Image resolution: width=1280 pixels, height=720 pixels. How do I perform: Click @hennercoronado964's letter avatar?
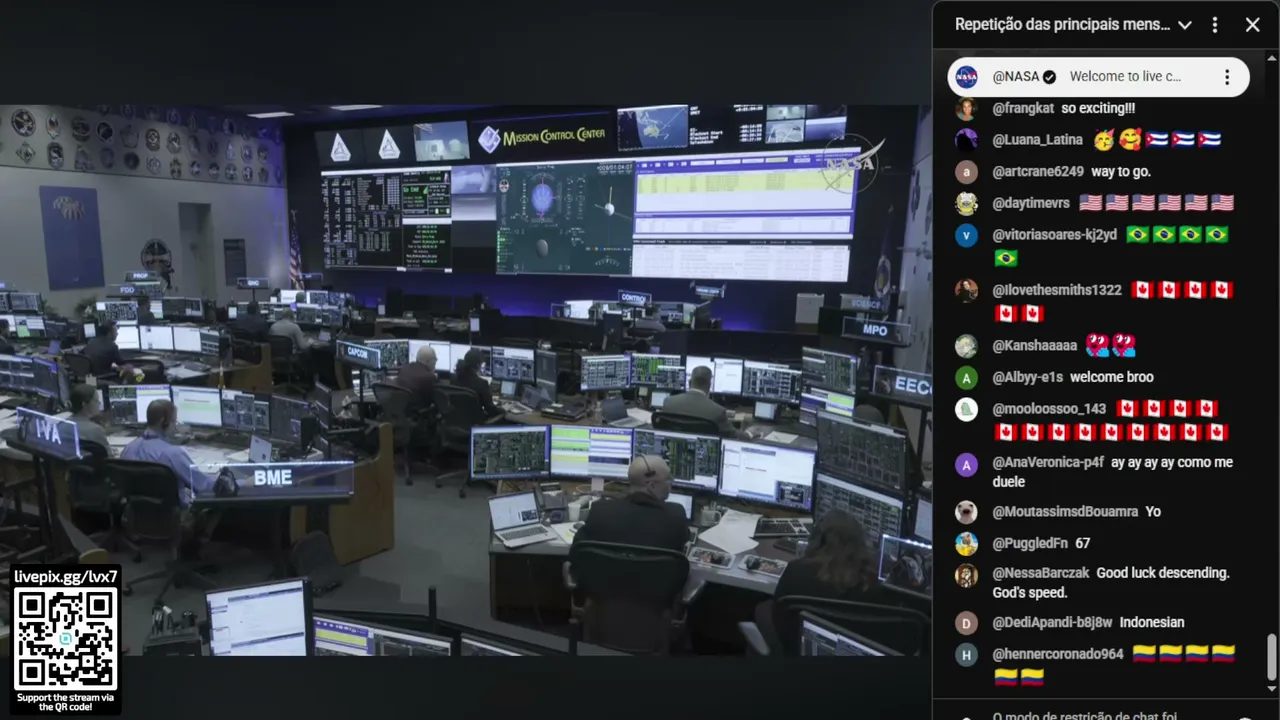[966, 655]
